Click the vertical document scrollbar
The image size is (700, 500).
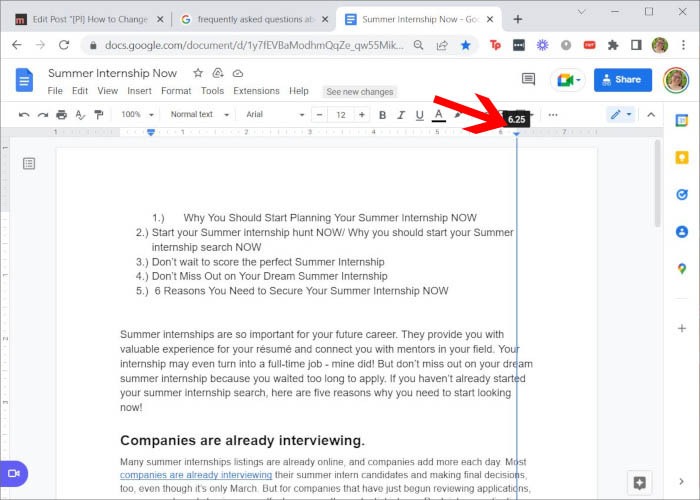click(657, 184)
